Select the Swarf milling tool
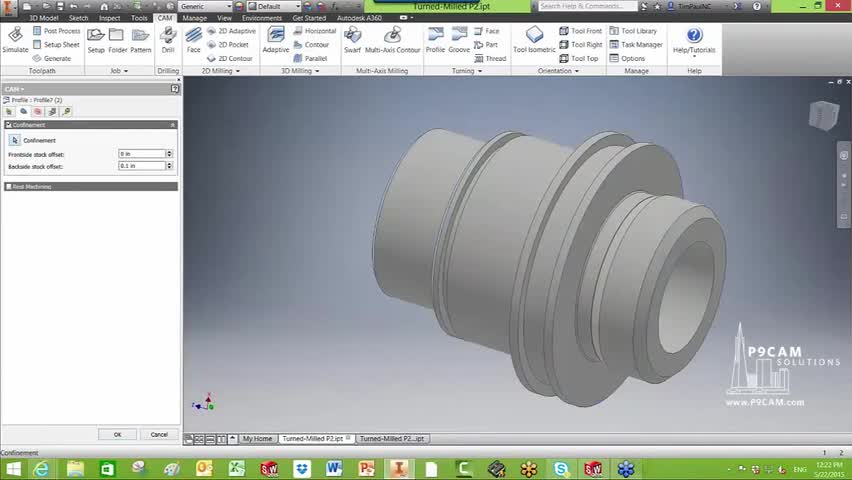Image resolution: width=852 pixels, height=480 pixels. (x=352, y=40)
